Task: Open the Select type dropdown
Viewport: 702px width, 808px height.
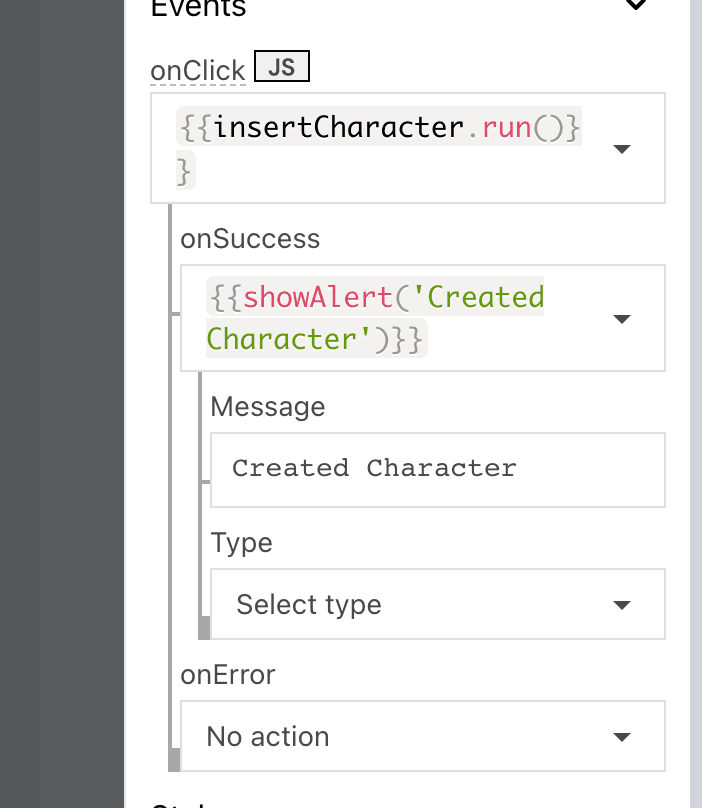Action: [420, 605]
